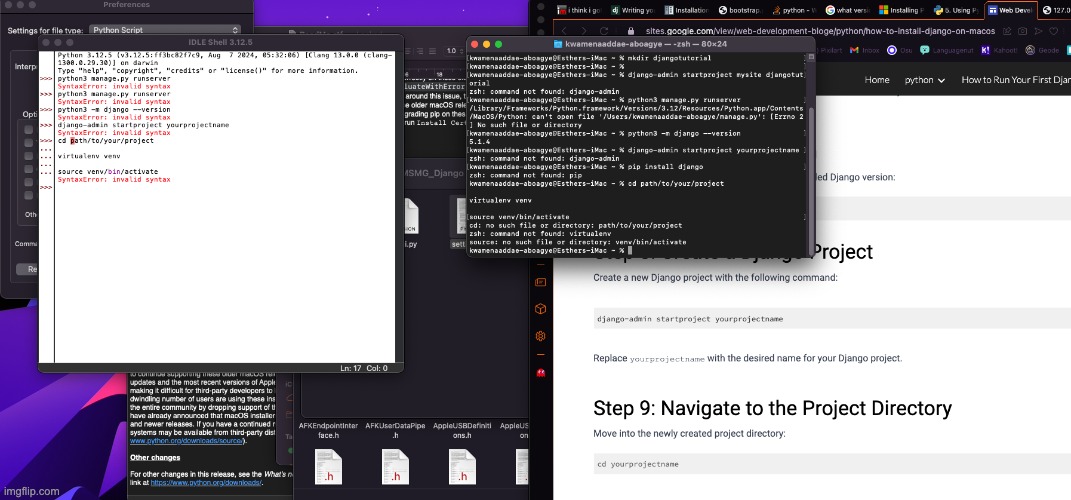Open the Kahoot! bookmark
This screenshot has height=500, width=1071.
click(999, 51)
